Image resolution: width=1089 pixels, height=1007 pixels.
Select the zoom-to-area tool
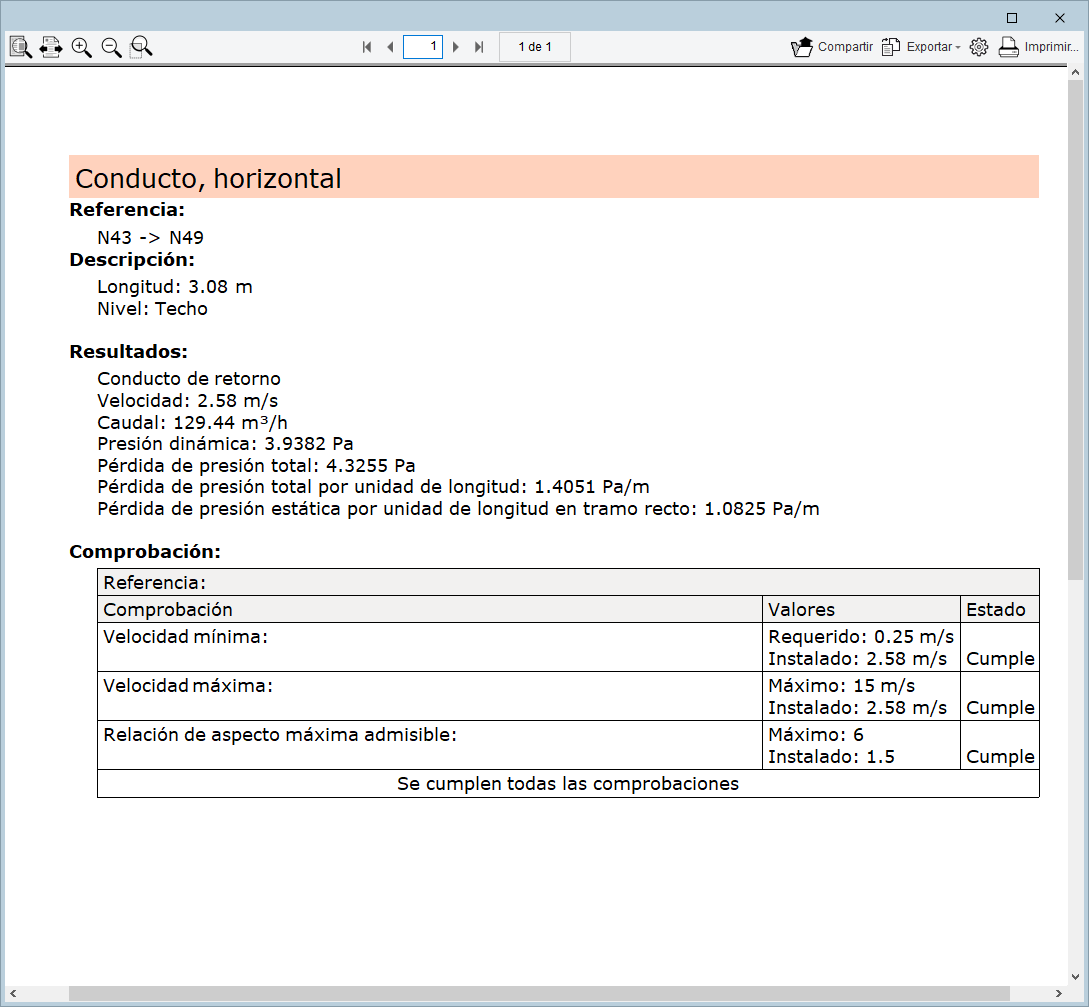pyautogui.click(x=141, y=47)
